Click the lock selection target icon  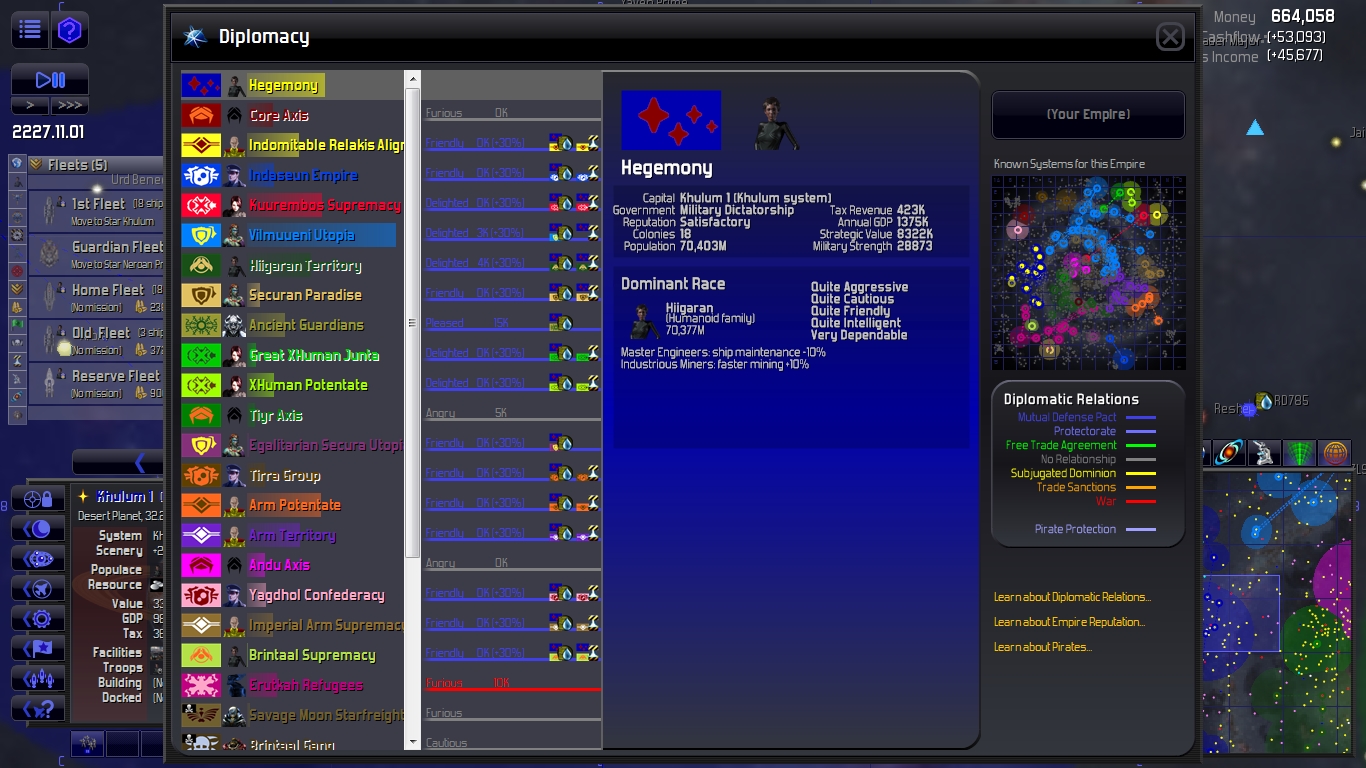39,498
